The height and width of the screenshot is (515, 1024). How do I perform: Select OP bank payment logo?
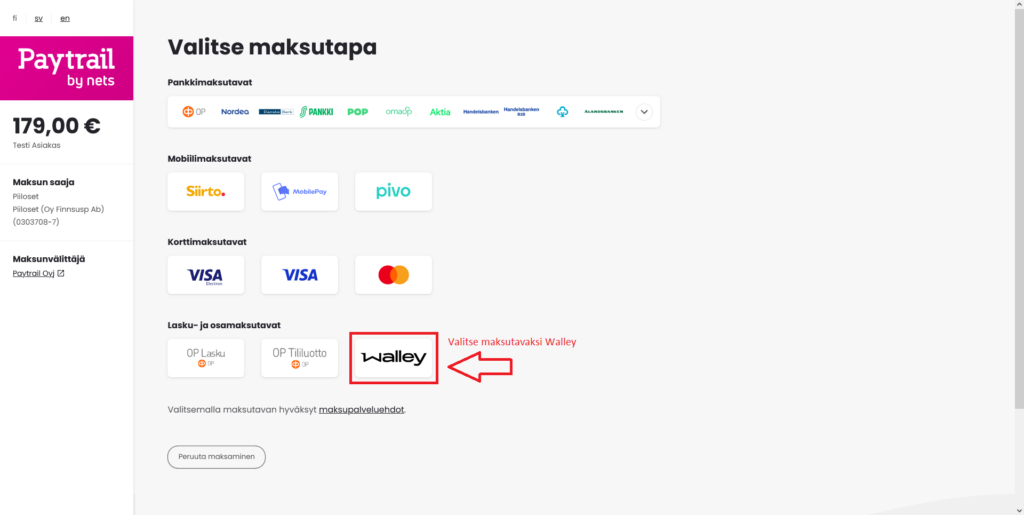pos(193,112)
